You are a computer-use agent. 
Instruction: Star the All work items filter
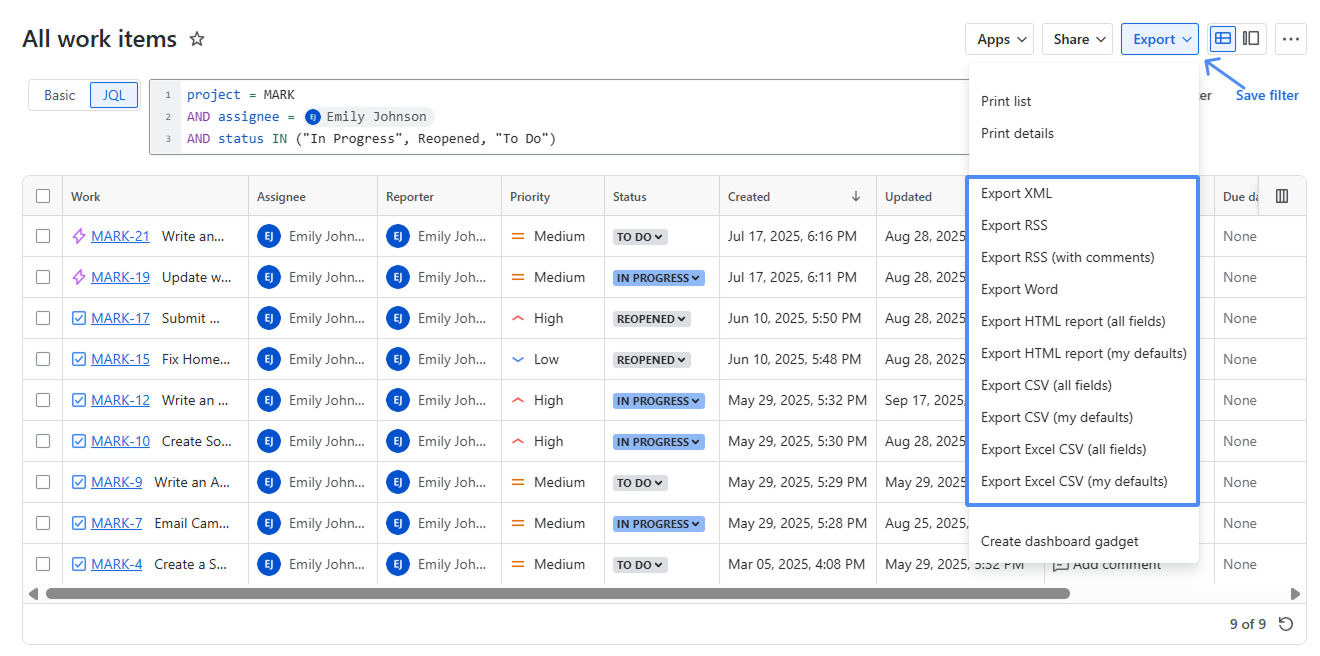click(196, 39)
